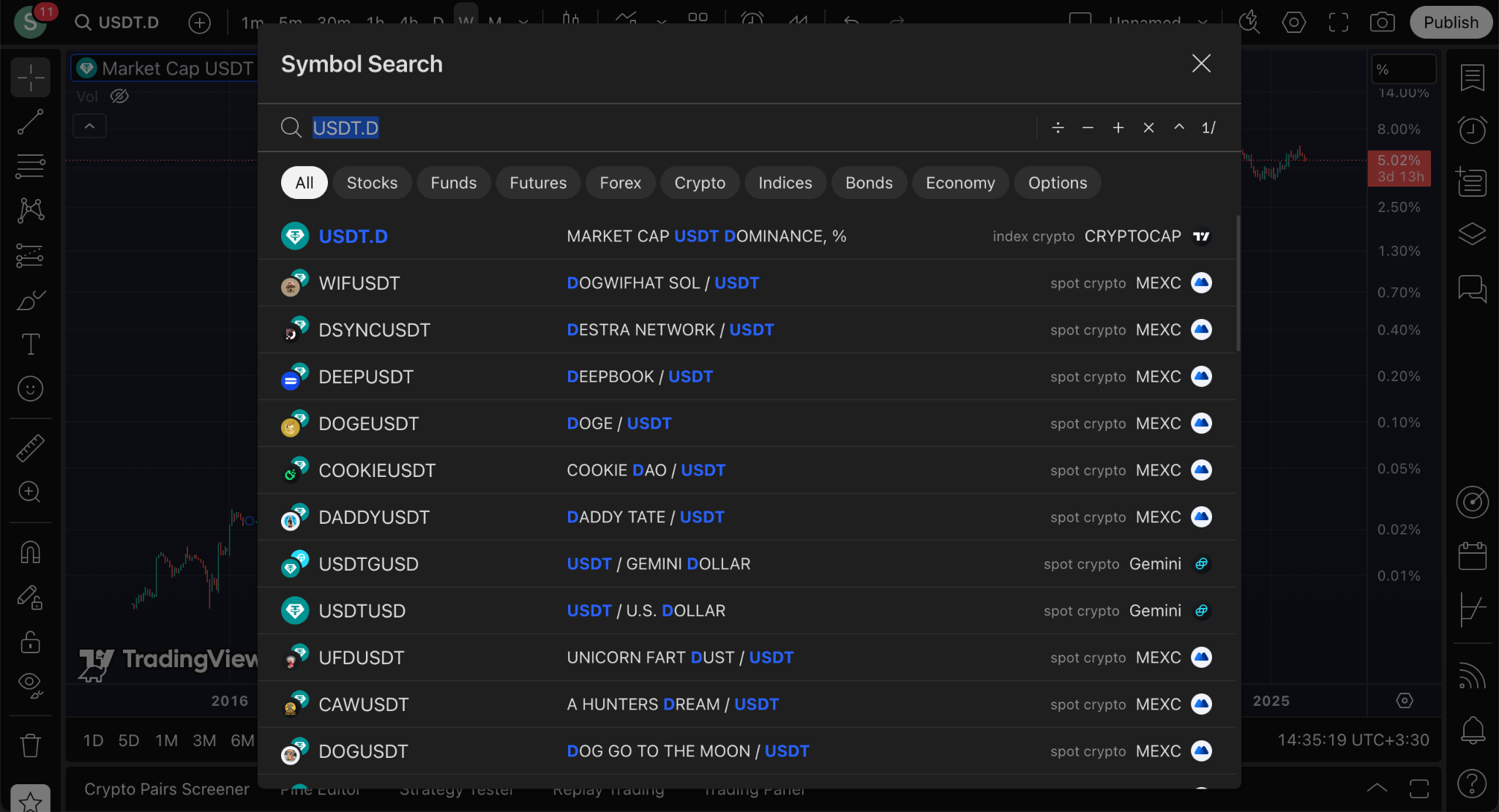Select the Options filter tab
Screen dimensions: 1499x812
(x=1058, y=183)
